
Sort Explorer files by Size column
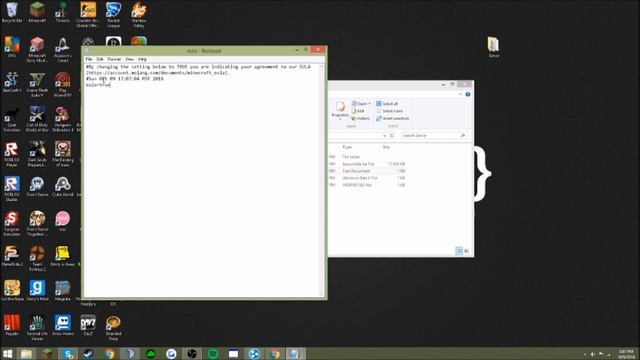point(386,147)
